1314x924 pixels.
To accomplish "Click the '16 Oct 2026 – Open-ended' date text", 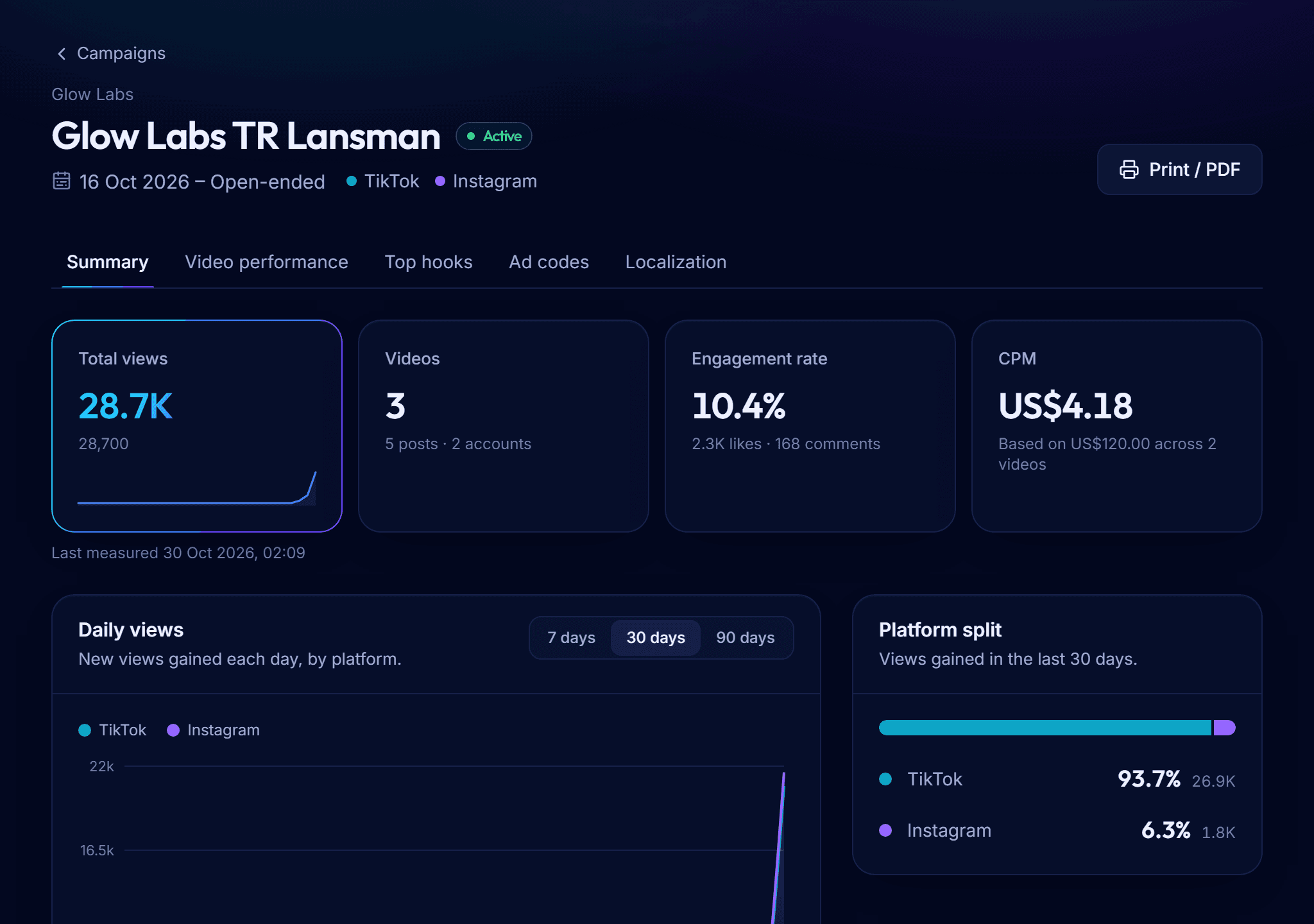I will 202,182.
